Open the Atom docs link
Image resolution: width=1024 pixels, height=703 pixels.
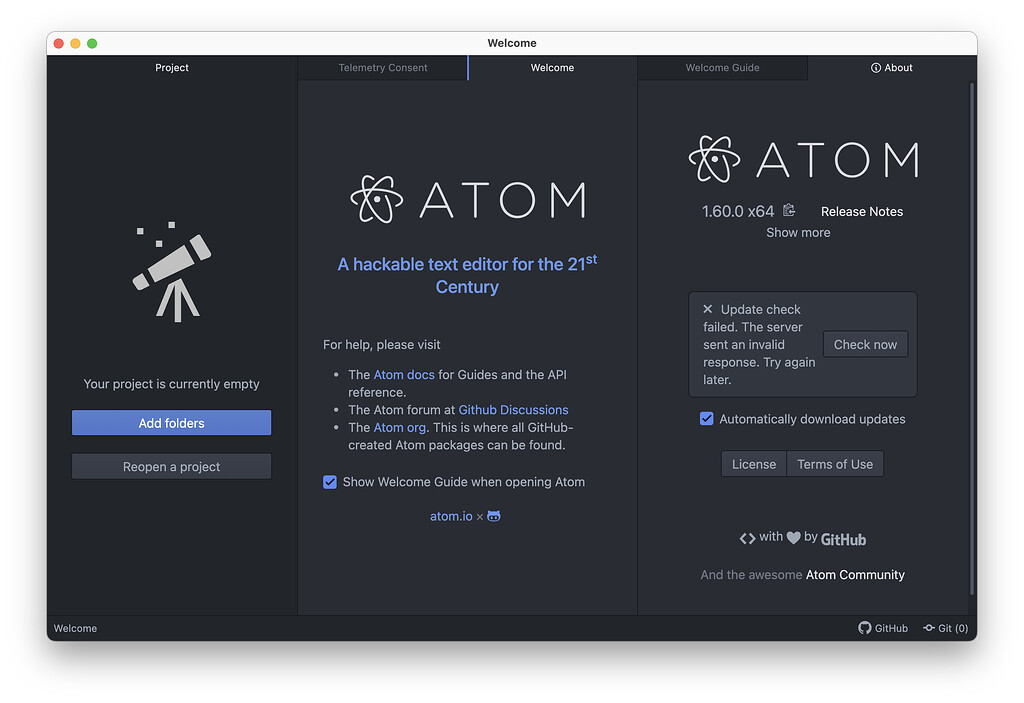pyautogui.click(x=404, y=375)
